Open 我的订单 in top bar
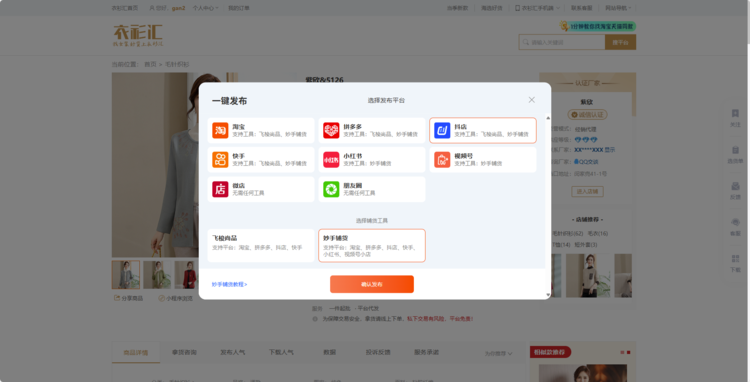This screenshot has height=382, width=750. [238, 8]
